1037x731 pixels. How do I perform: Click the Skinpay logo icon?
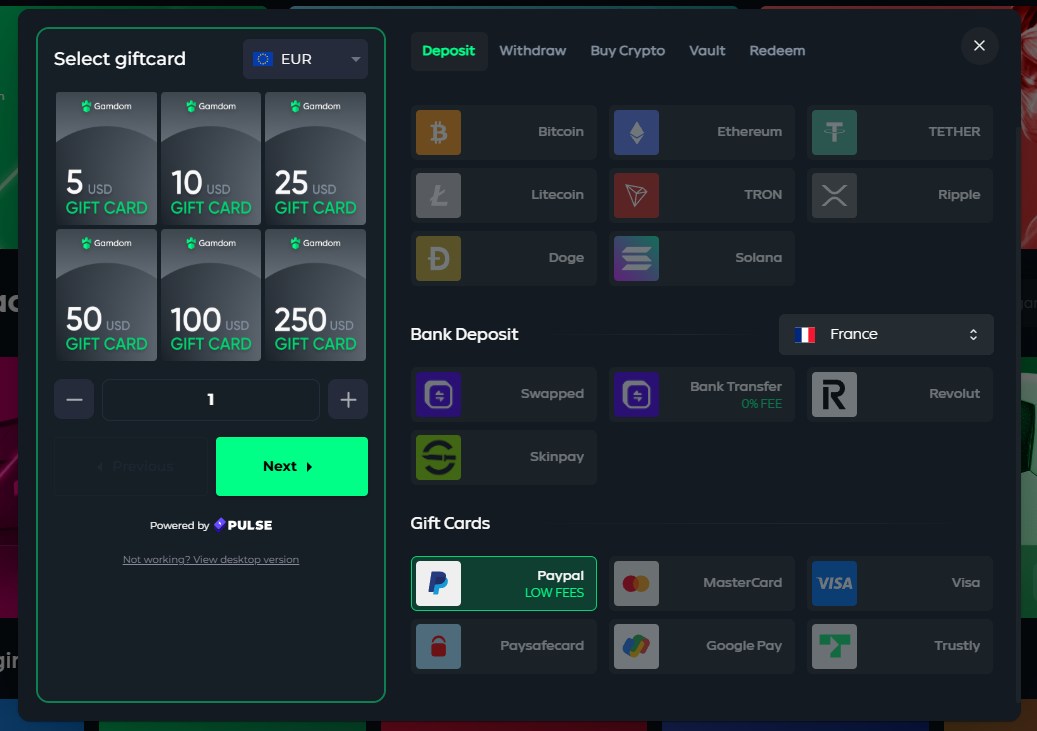438,457
